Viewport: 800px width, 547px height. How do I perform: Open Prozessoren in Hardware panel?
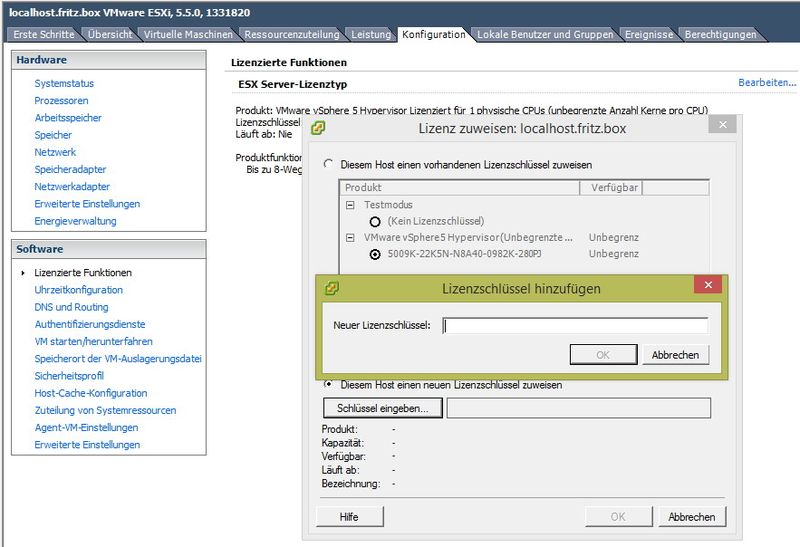(61, 101)
